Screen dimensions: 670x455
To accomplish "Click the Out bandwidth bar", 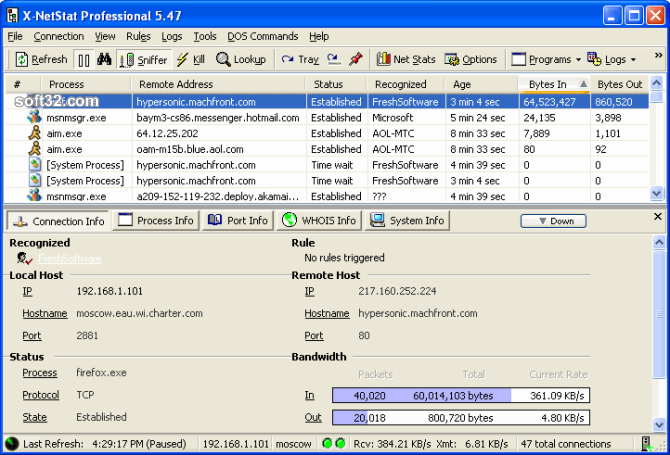I will click(461, 417).
